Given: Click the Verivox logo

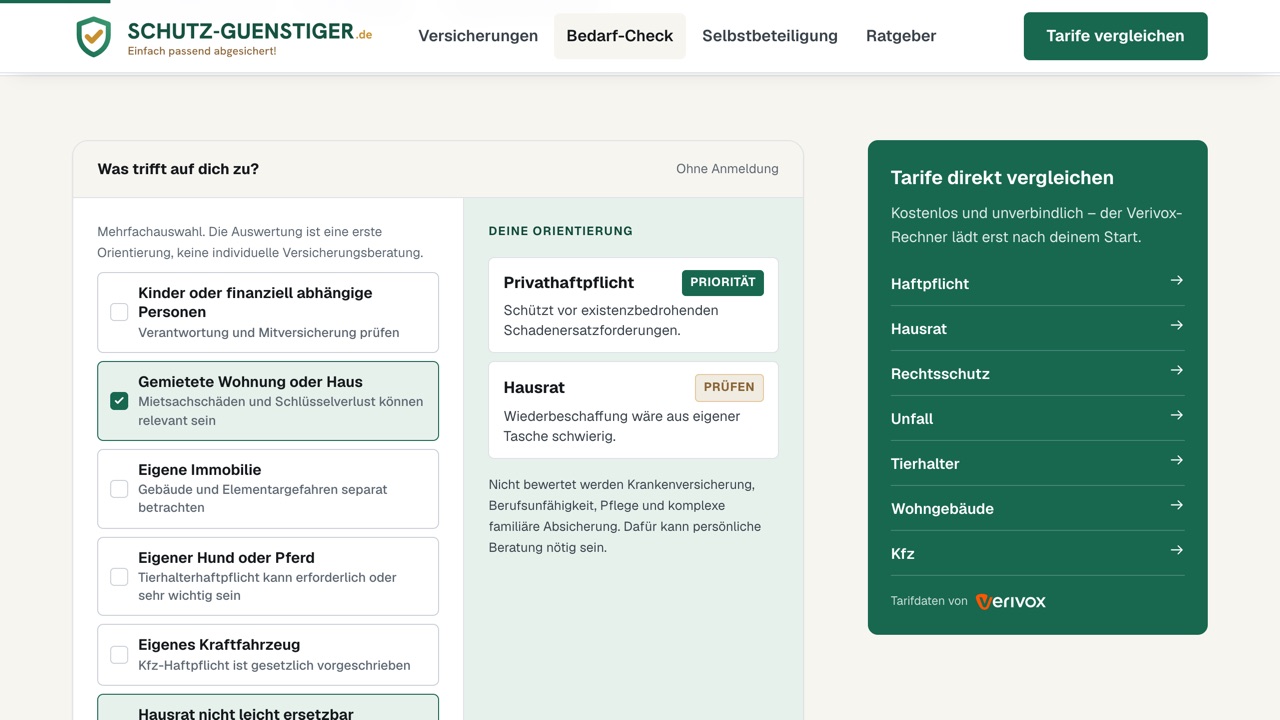Looking at the screenshot, I should 1011,601.
